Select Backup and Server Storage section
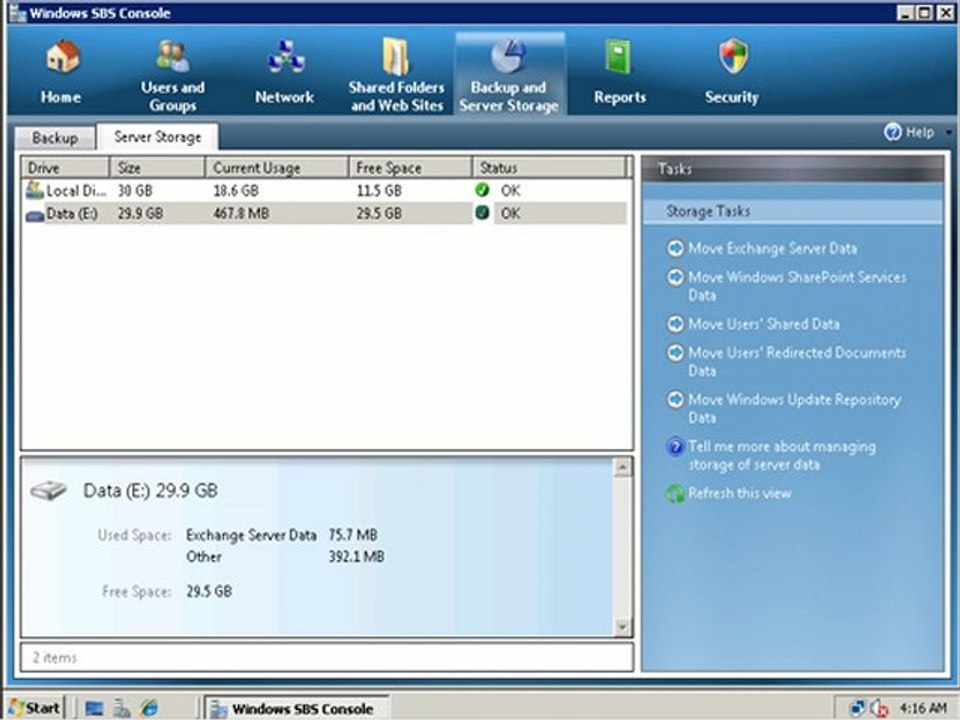 [509, 75]
